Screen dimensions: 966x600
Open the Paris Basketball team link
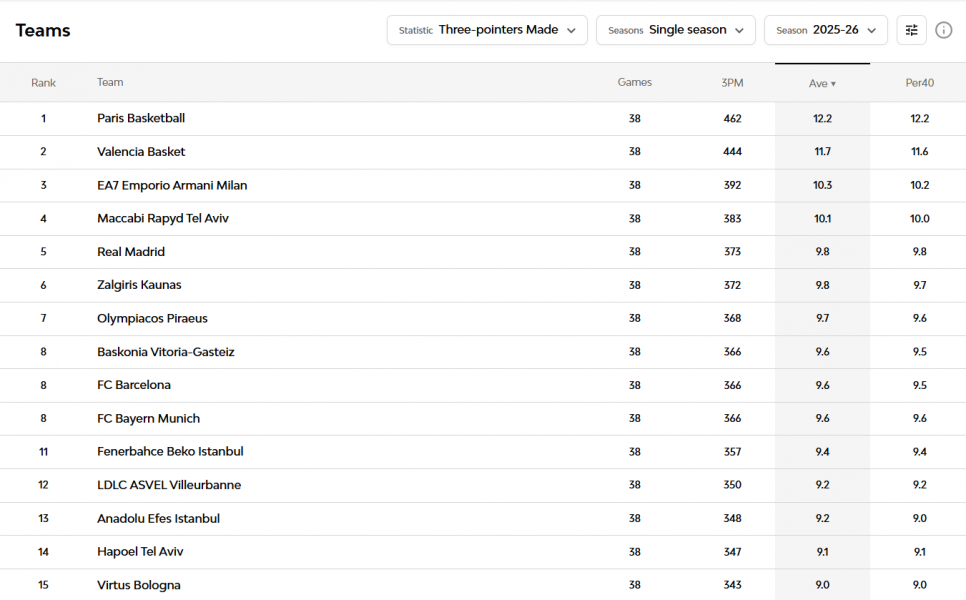(x=141, y=118)
